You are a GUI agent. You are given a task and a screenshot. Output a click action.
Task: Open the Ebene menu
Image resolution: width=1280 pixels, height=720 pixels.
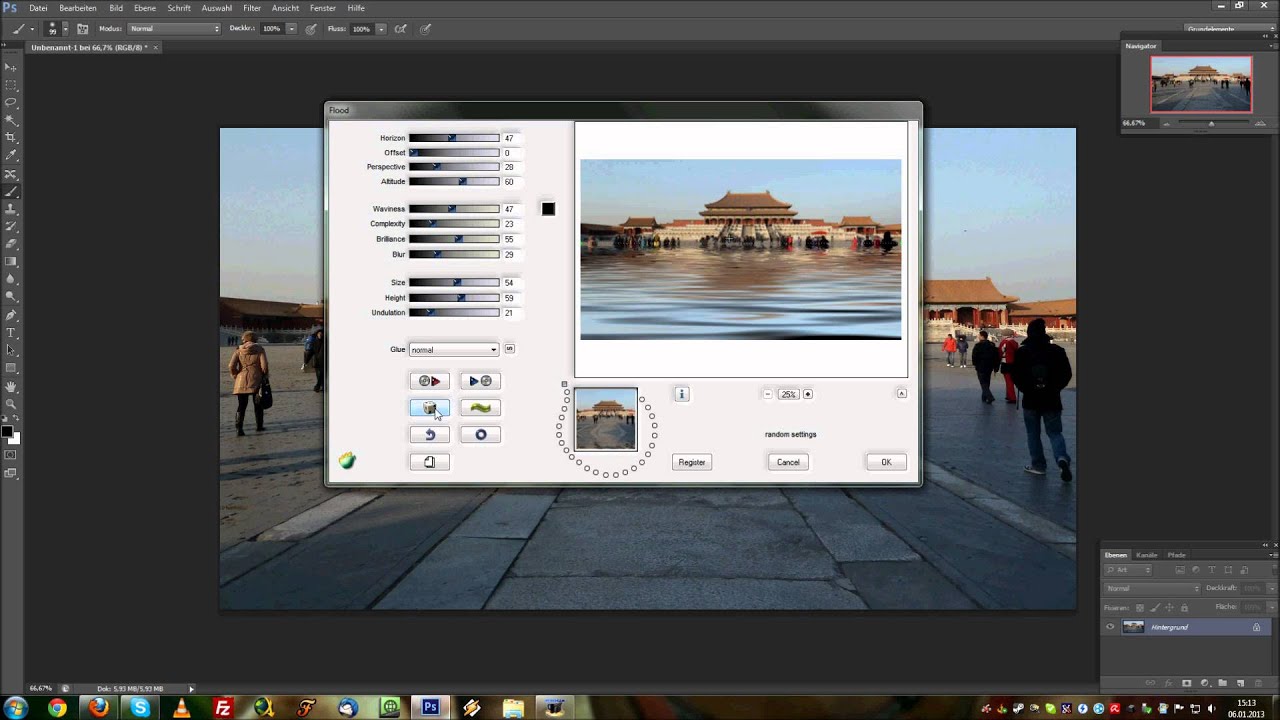point(145,8)
